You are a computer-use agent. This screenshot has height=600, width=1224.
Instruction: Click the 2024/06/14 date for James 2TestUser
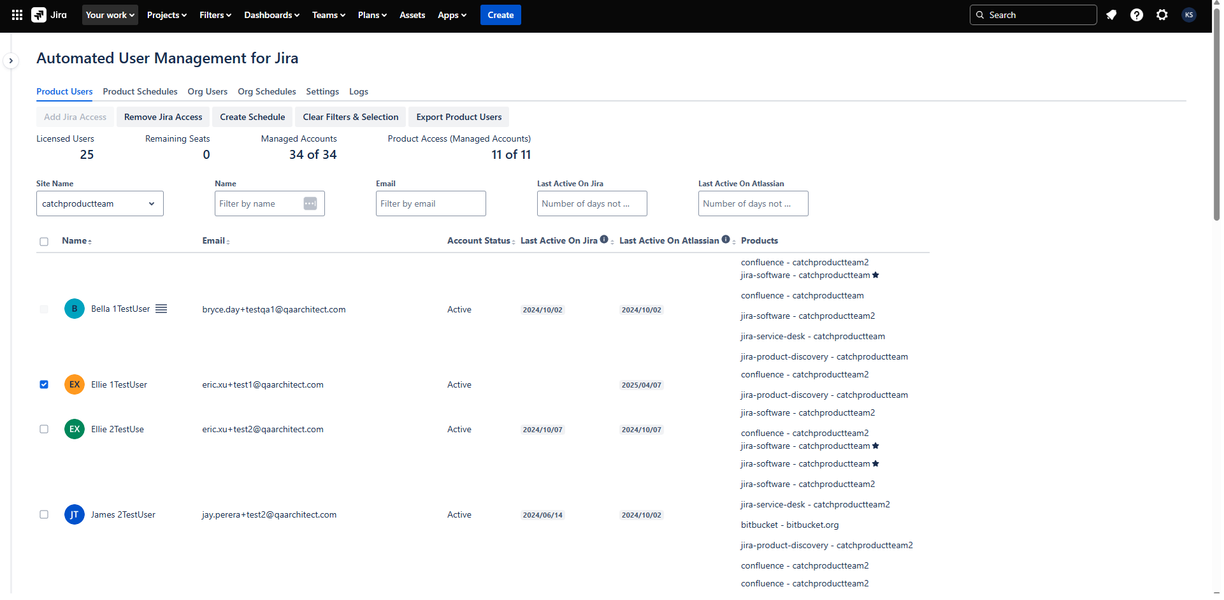543,515
